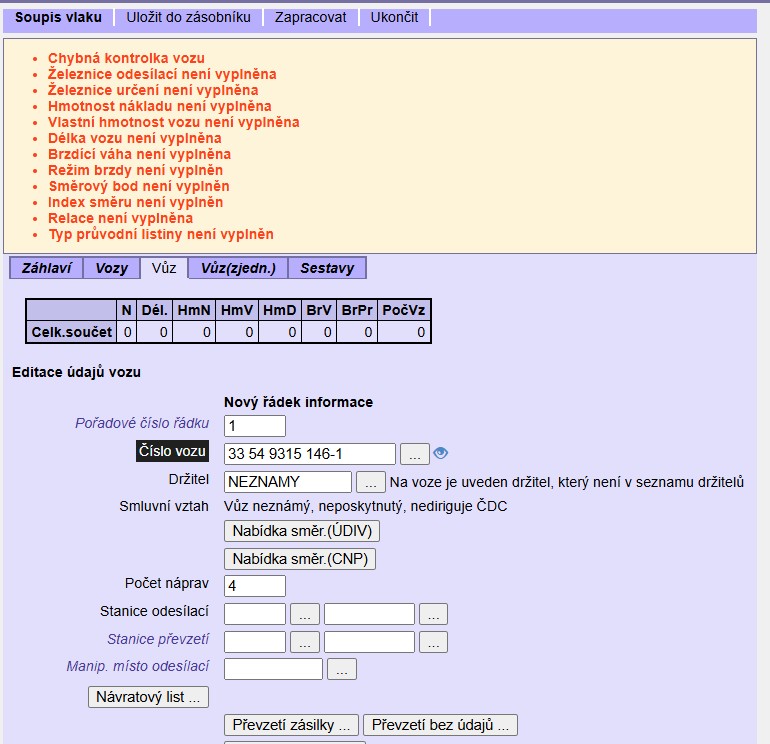Click the Převzetí bez údajů button
770x744 pixels.
pyautogui.click(x=440, y=725)
